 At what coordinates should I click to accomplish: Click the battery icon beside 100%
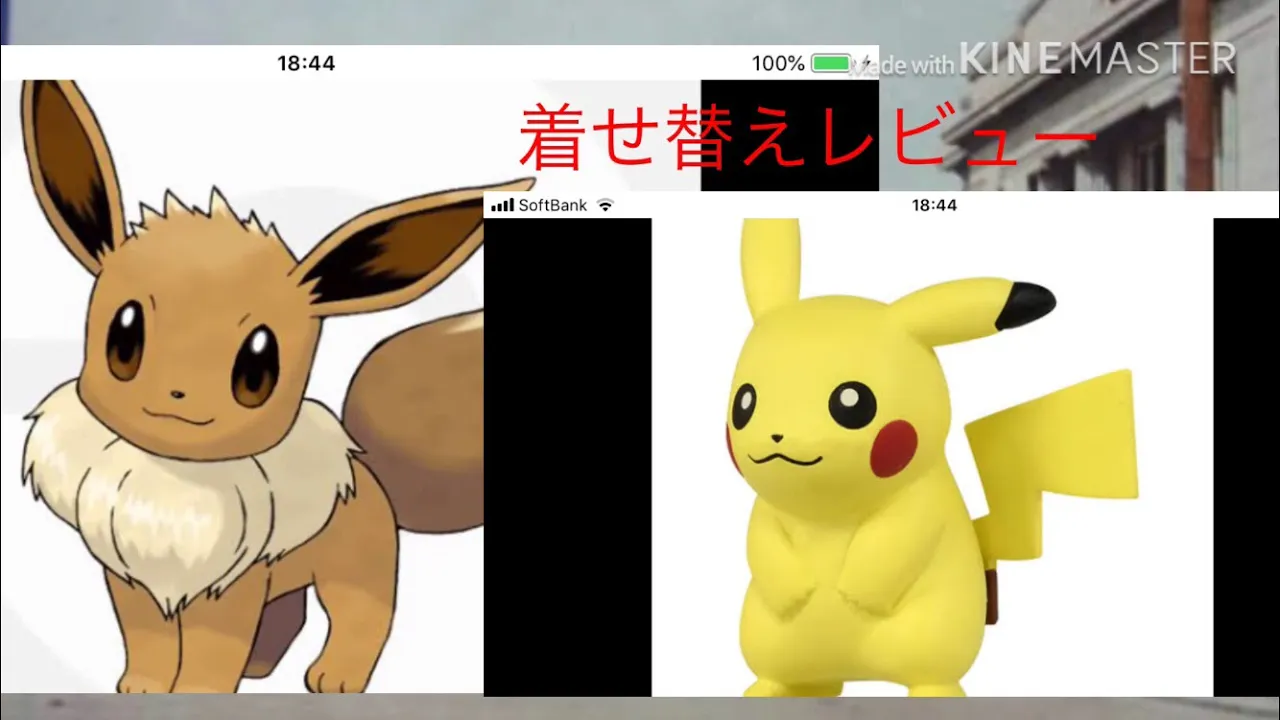point(832,64)
